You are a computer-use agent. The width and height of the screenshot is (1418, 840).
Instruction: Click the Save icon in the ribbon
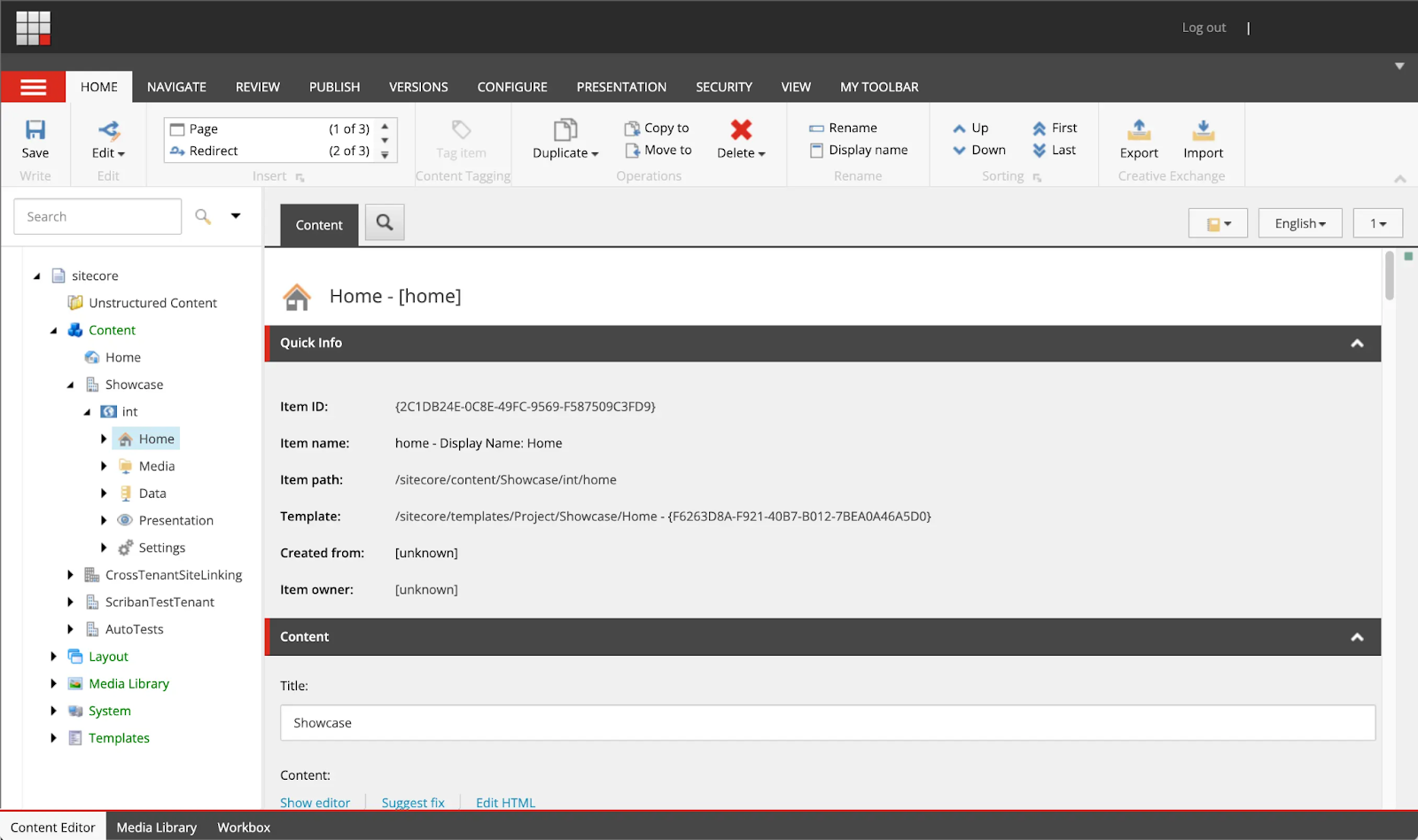click(x=35, y=130)
